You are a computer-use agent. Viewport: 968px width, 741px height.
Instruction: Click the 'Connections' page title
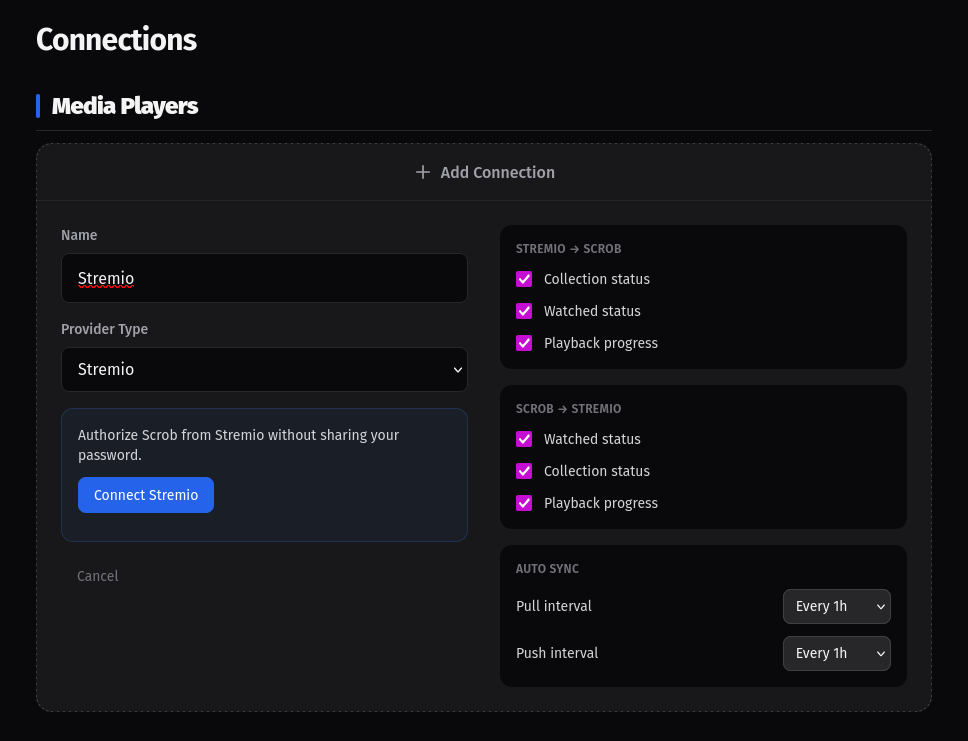click(116, 40)
